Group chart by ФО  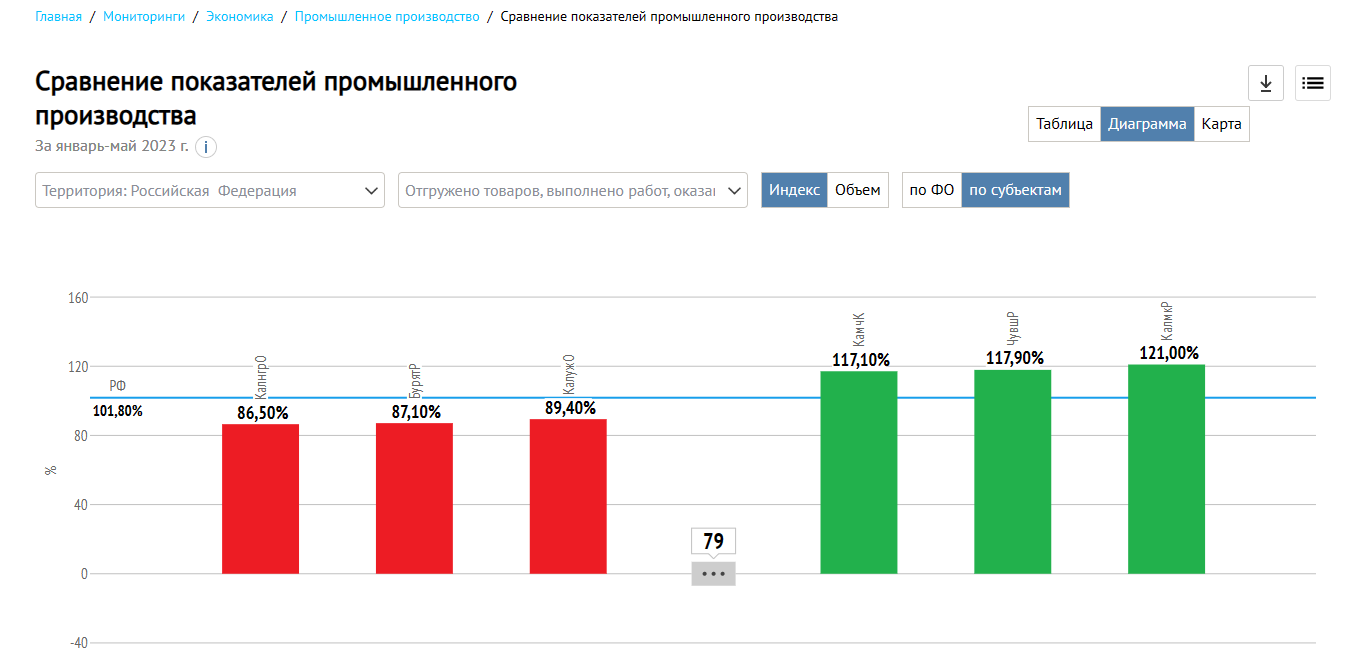coord(931,190)
